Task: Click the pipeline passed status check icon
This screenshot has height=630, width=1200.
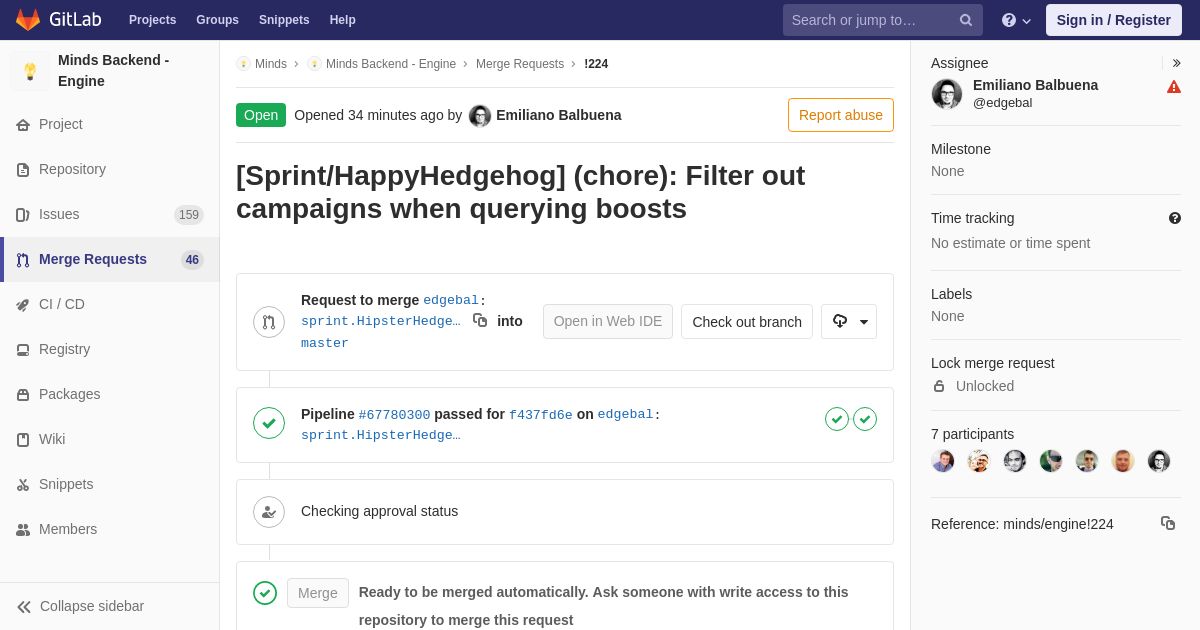Action: point(269,423)
